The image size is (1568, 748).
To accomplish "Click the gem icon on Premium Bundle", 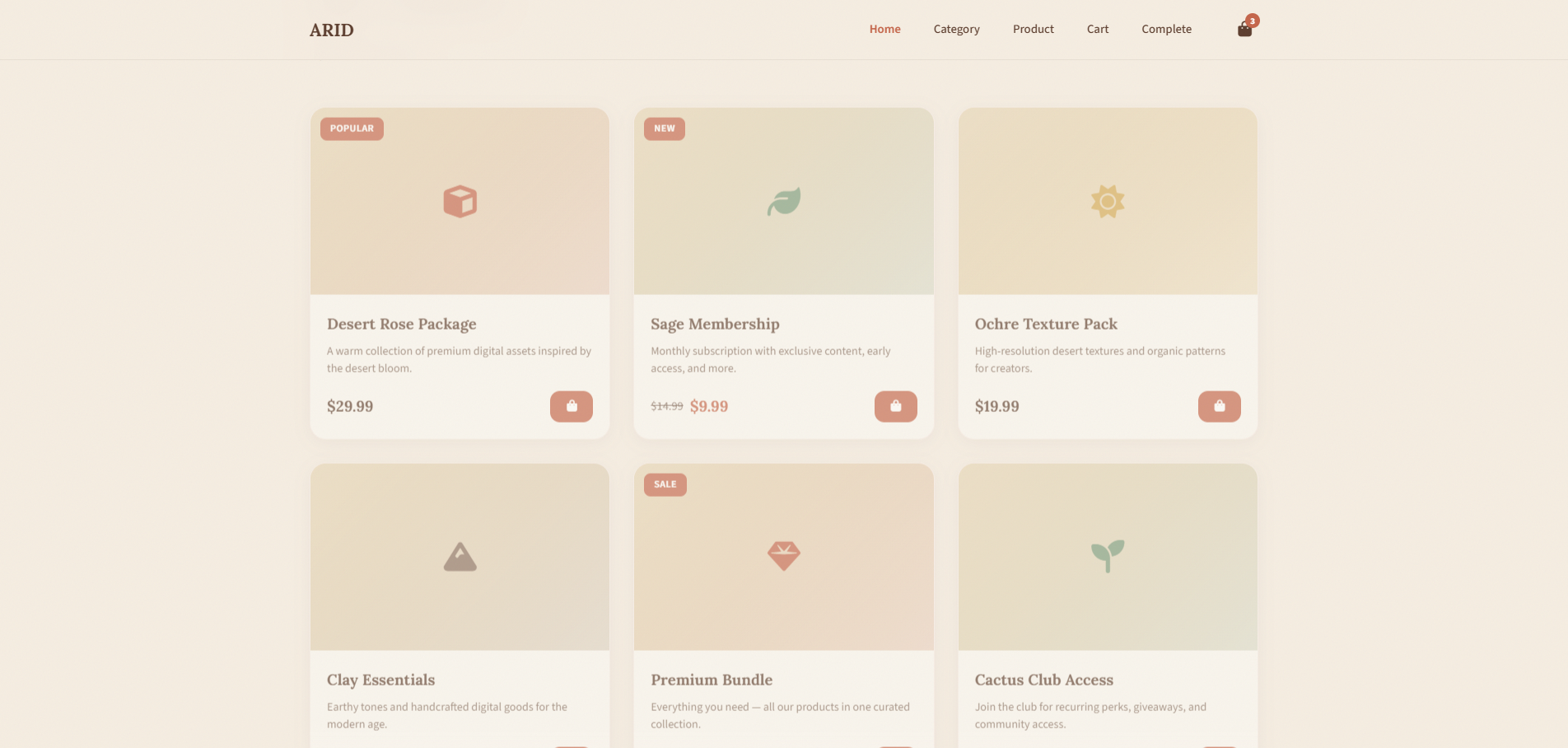I will [x=784, y=556].
